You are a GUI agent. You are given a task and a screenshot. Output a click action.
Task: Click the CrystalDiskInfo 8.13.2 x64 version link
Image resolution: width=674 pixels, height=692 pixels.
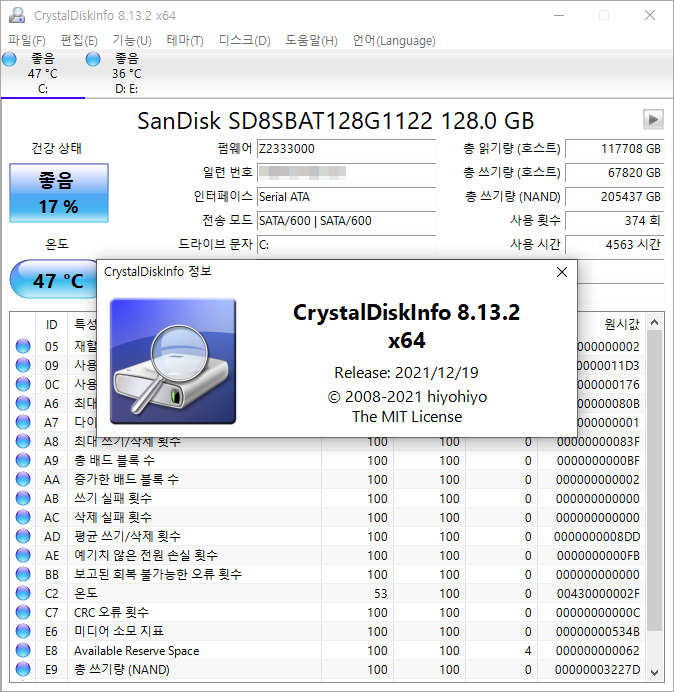point(407,326)
